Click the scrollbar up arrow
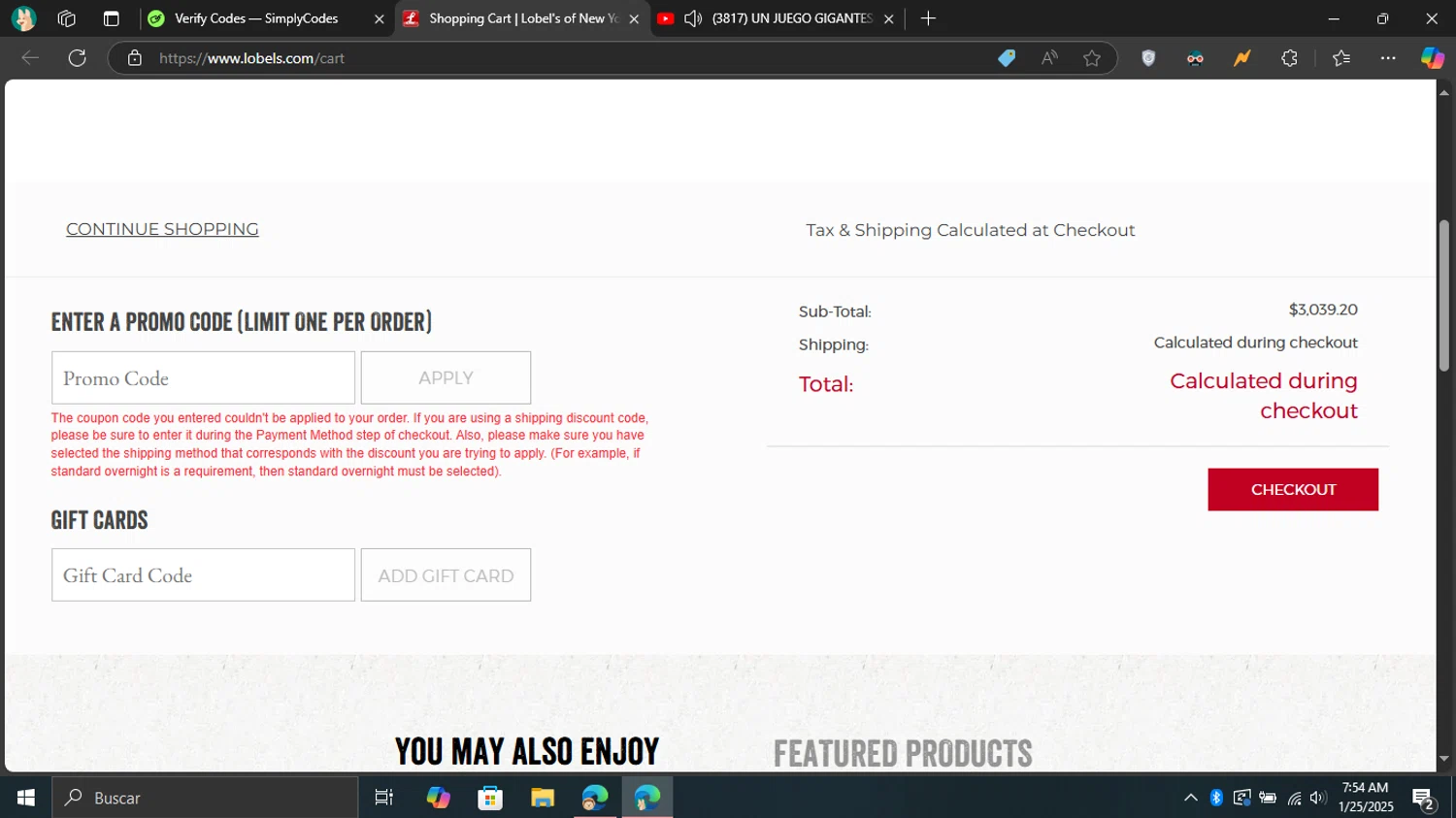This screenshot has height=818, width=1456. 1444,93
